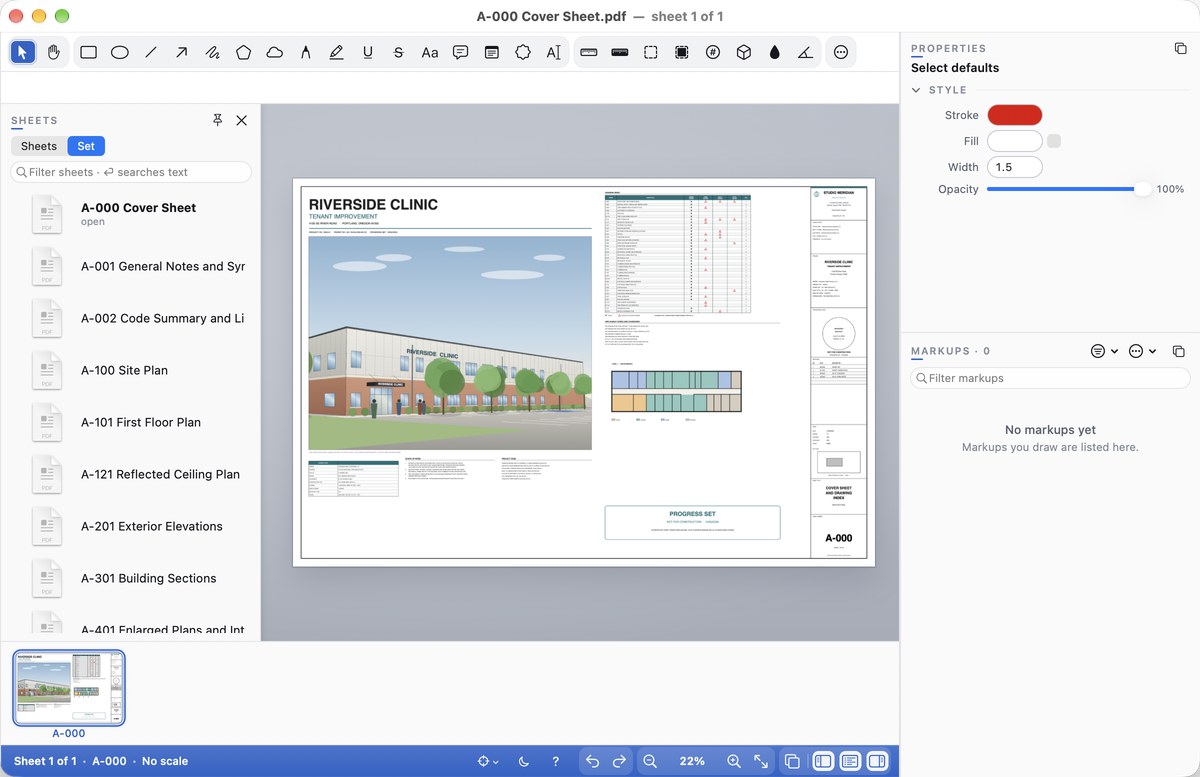Open the snap crosshair dropdown

tap(488, 761)
